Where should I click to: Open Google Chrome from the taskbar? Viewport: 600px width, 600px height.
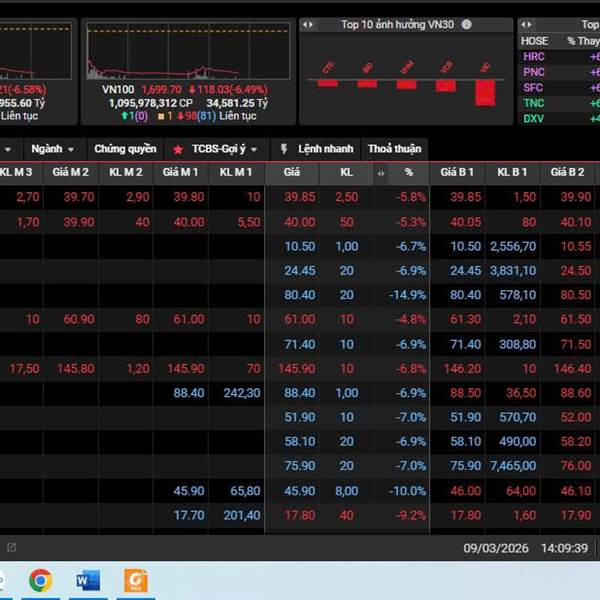(41, 580)
